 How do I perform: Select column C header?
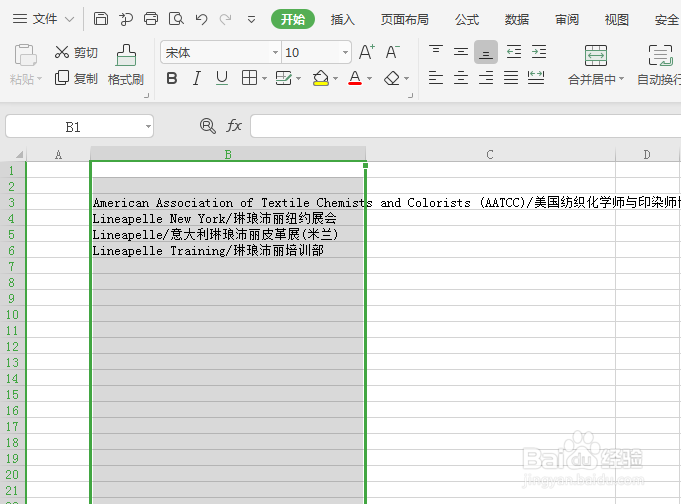pos(490,155)
